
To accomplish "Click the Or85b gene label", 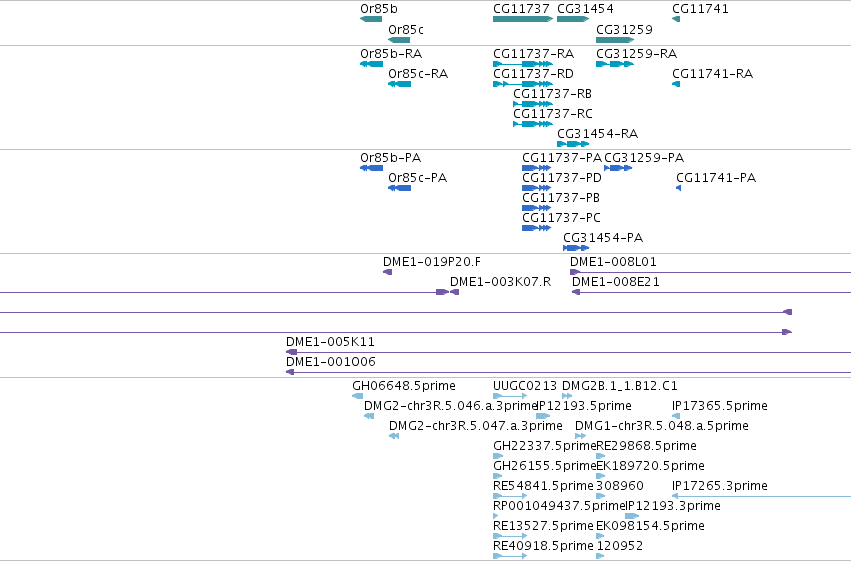I will (379, 9).
